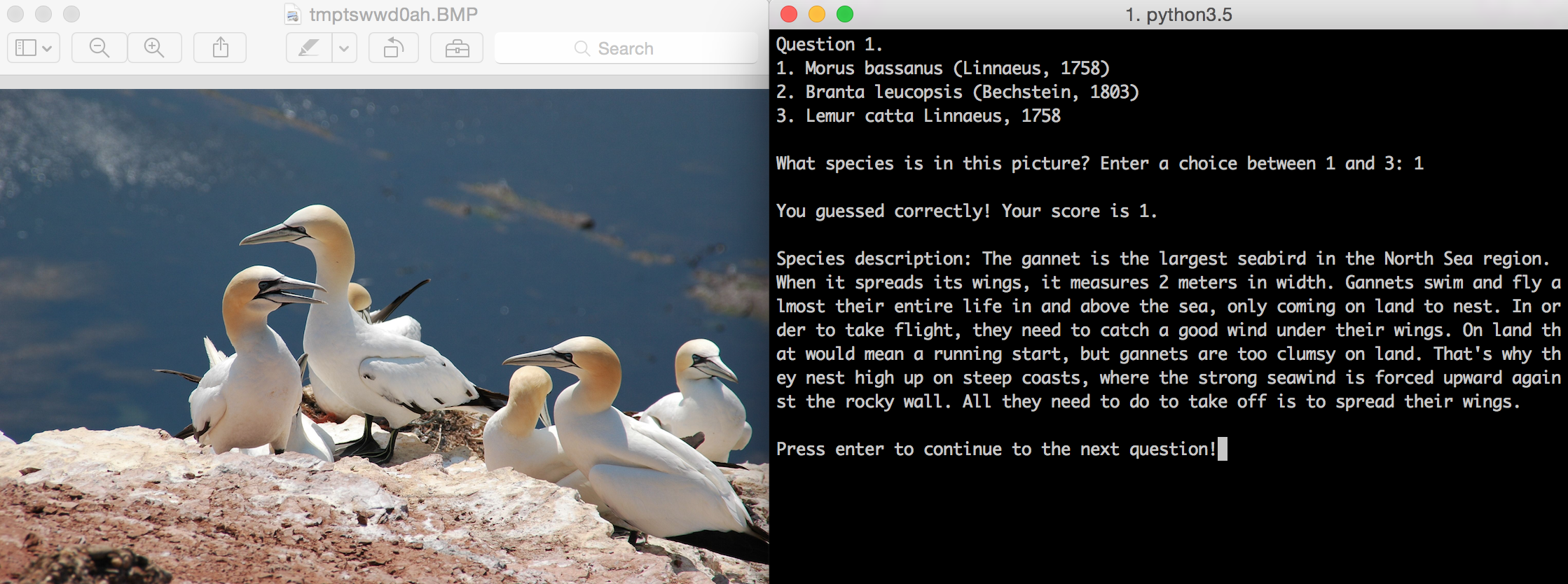Select the tmptswwd0ah.BMP document icon in title
This screenshot has width=1568, height=584.
coord(293,14)
